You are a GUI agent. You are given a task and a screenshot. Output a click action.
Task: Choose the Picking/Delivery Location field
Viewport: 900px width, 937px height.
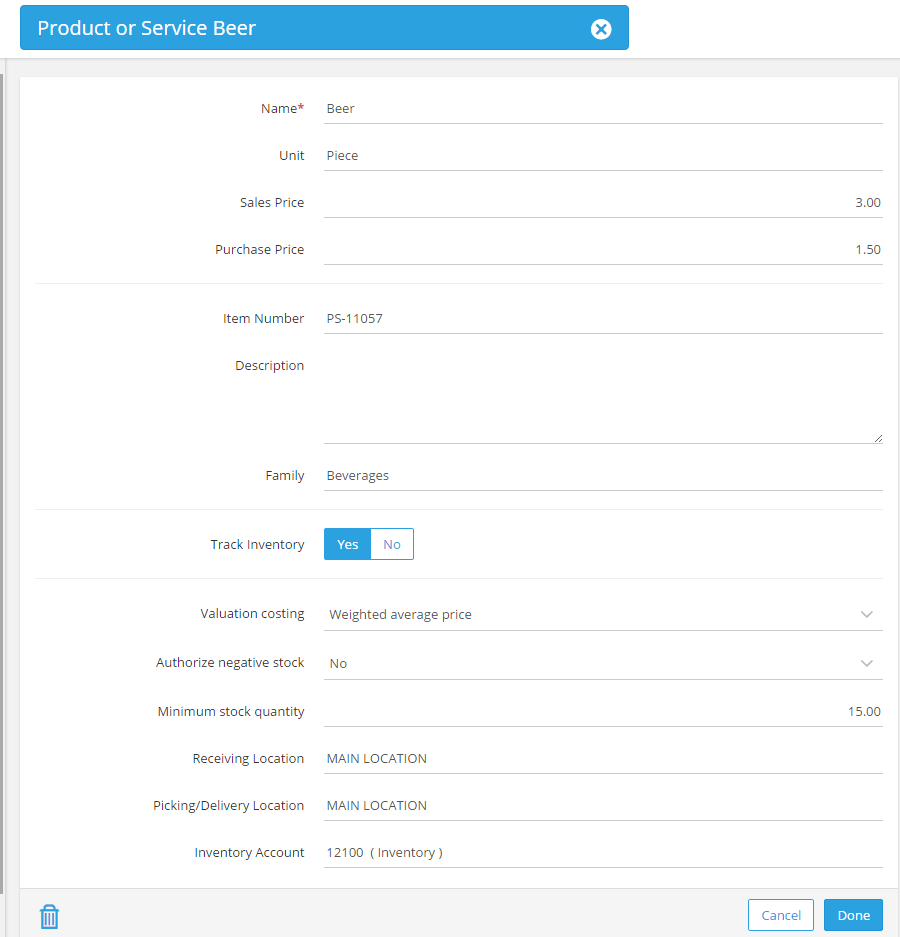click(603, 806)
